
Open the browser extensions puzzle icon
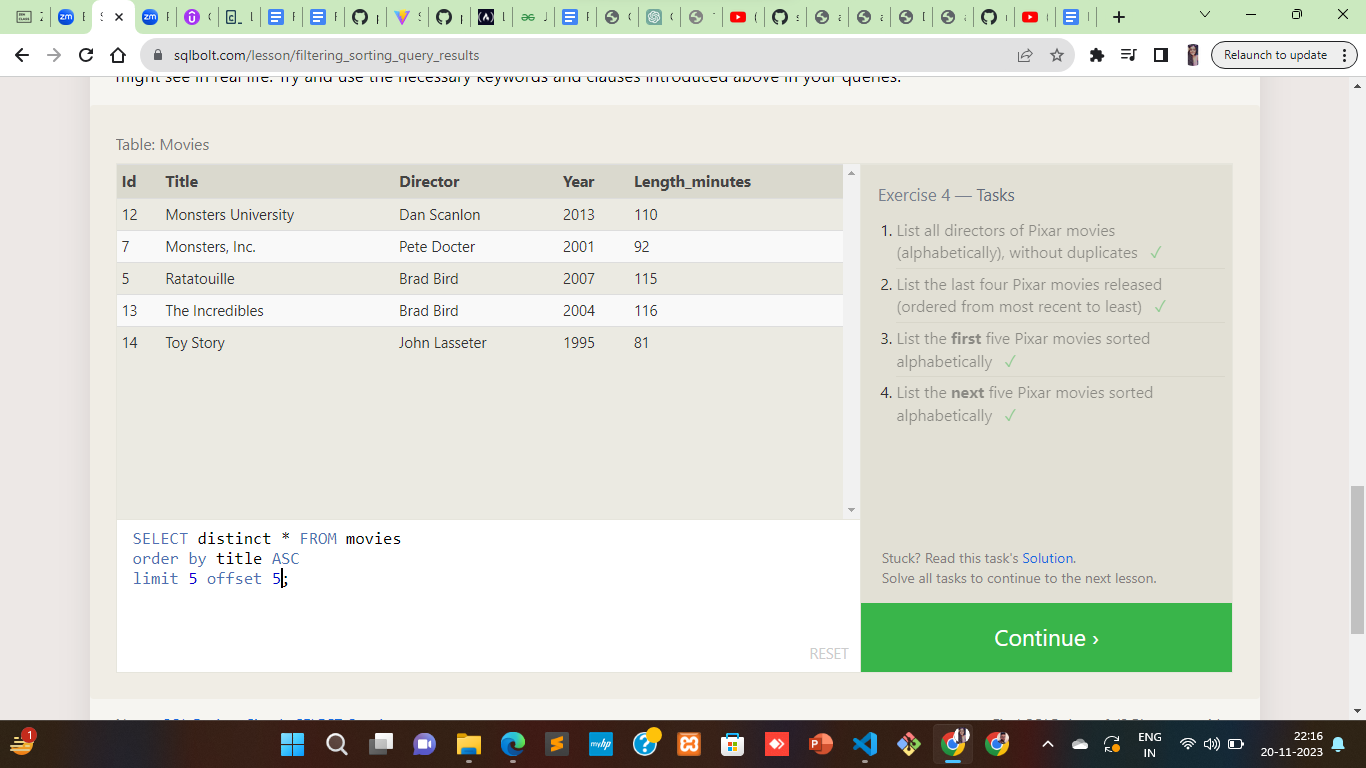click(1097, 55)
